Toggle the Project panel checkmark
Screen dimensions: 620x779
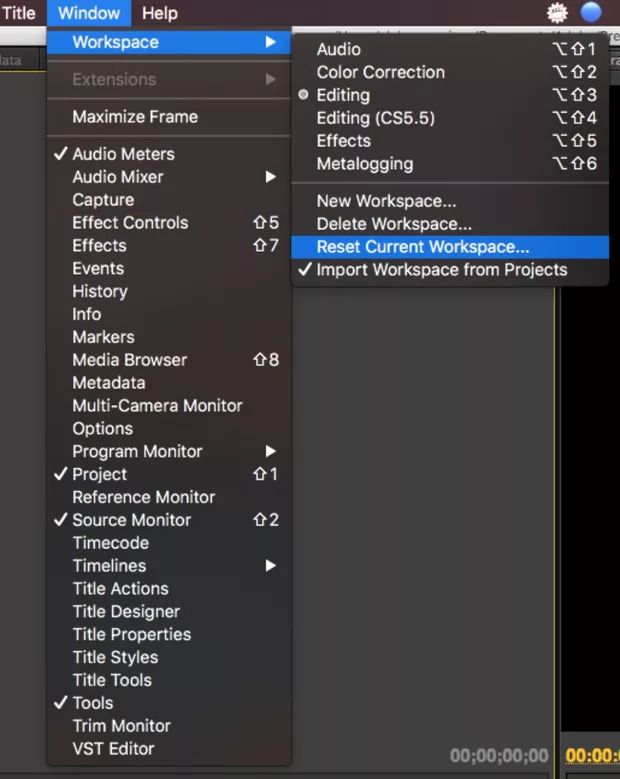(x=169, y=474)
